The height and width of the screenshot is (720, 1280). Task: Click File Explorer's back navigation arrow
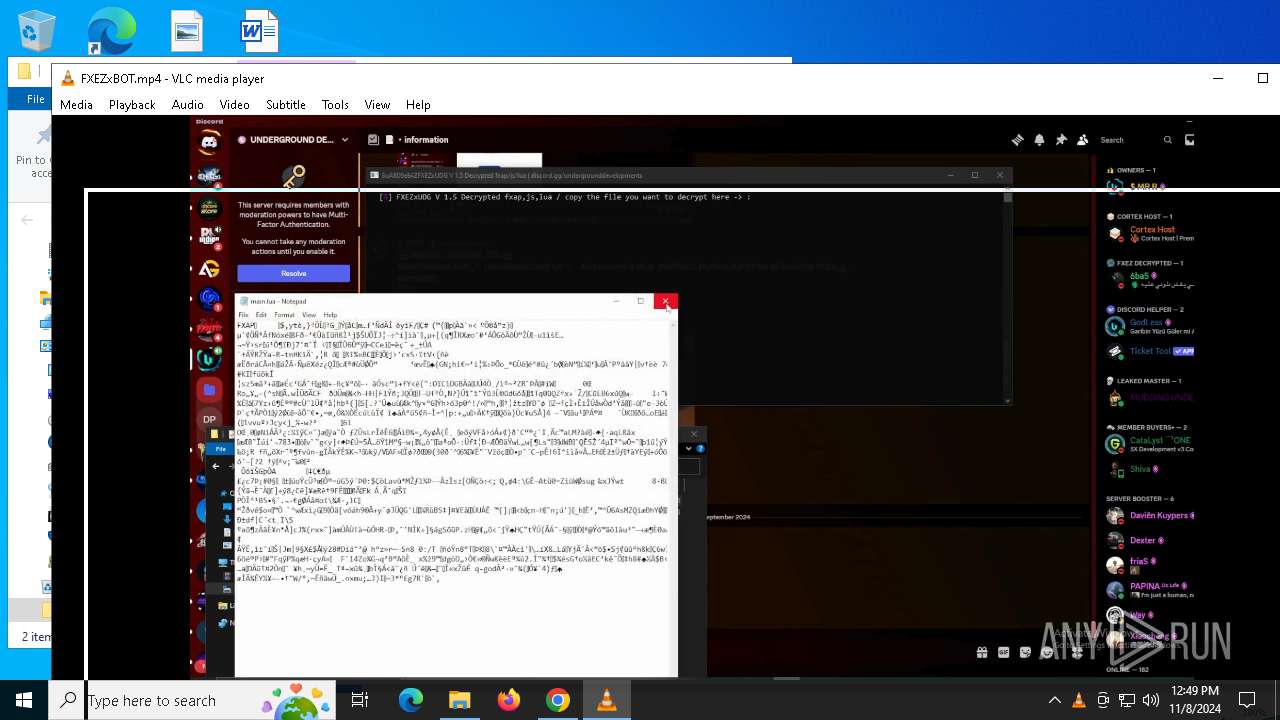pyautogui.click(x=27, y=219)
